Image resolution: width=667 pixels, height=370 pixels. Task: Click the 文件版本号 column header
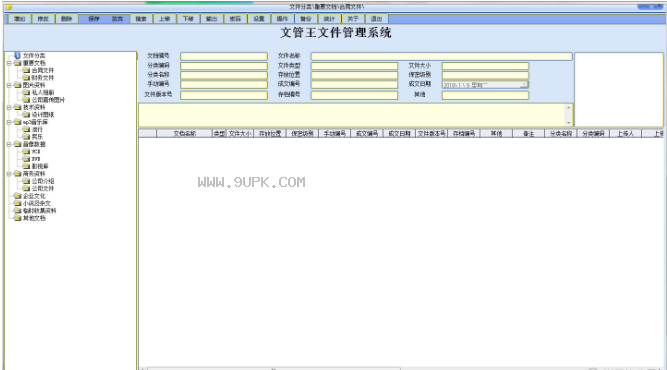(x=431, y=134)
